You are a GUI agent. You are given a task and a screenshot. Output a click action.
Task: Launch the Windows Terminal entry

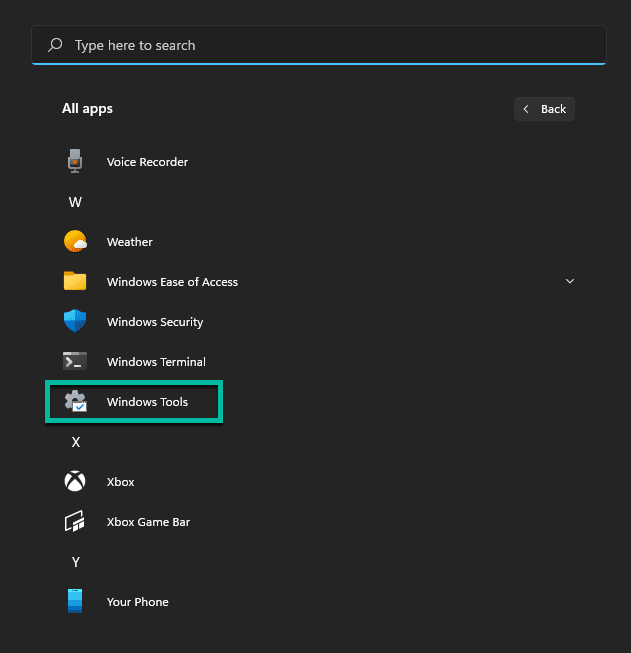pos(156,362)
